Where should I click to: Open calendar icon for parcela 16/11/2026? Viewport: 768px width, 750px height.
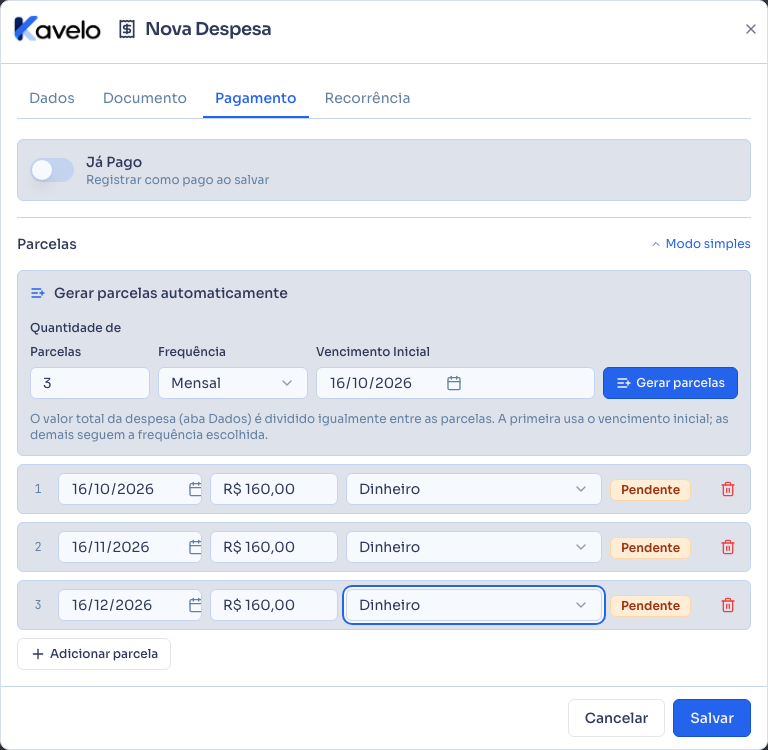click(195, 547)
